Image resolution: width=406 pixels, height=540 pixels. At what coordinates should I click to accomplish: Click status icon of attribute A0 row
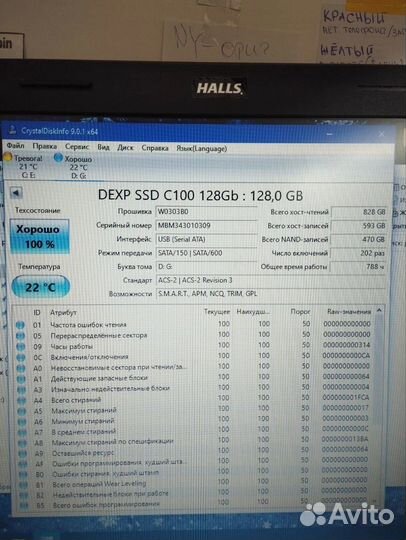(21, 368)
